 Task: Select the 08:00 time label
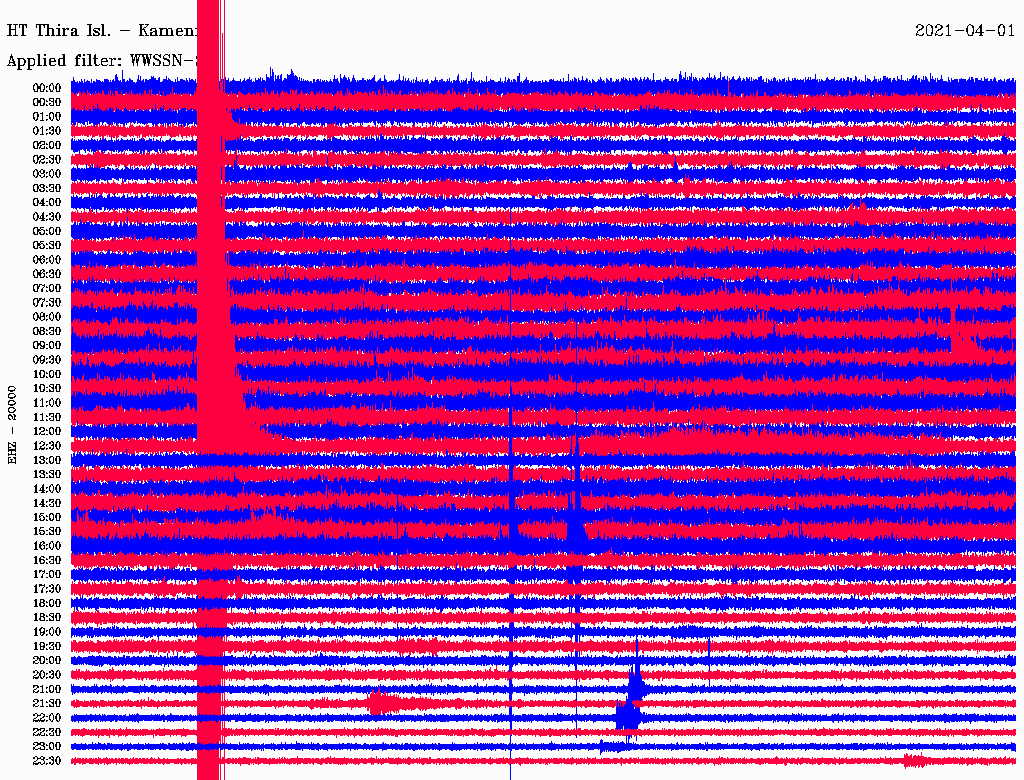[x=47, y=317]
